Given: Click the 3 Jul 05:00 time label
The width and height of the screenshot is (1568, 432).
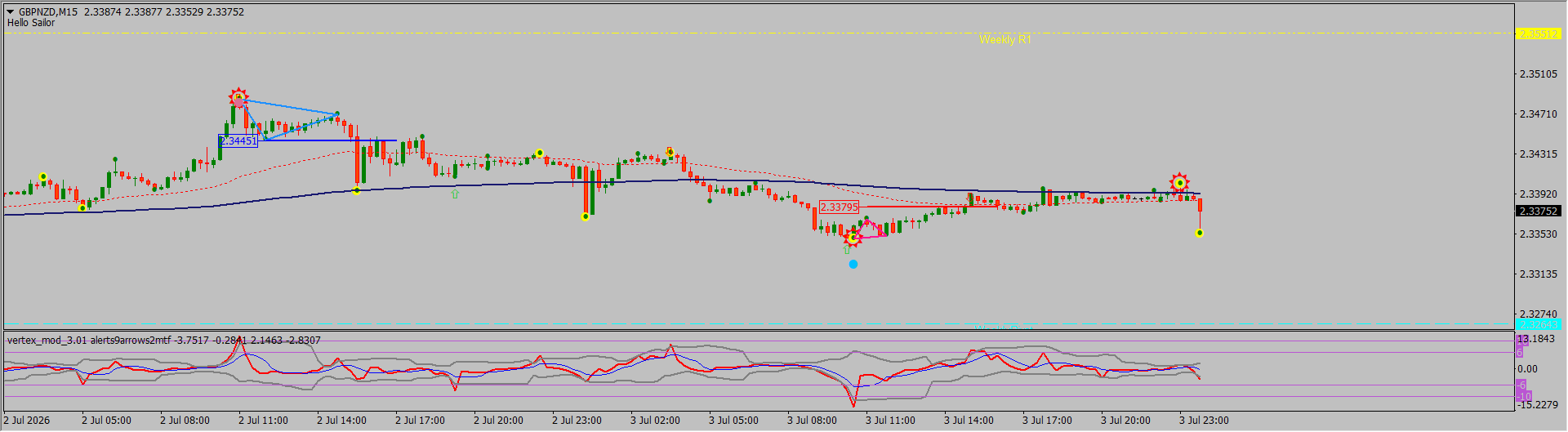Looking at the screenshot, I should pos(733,421).
